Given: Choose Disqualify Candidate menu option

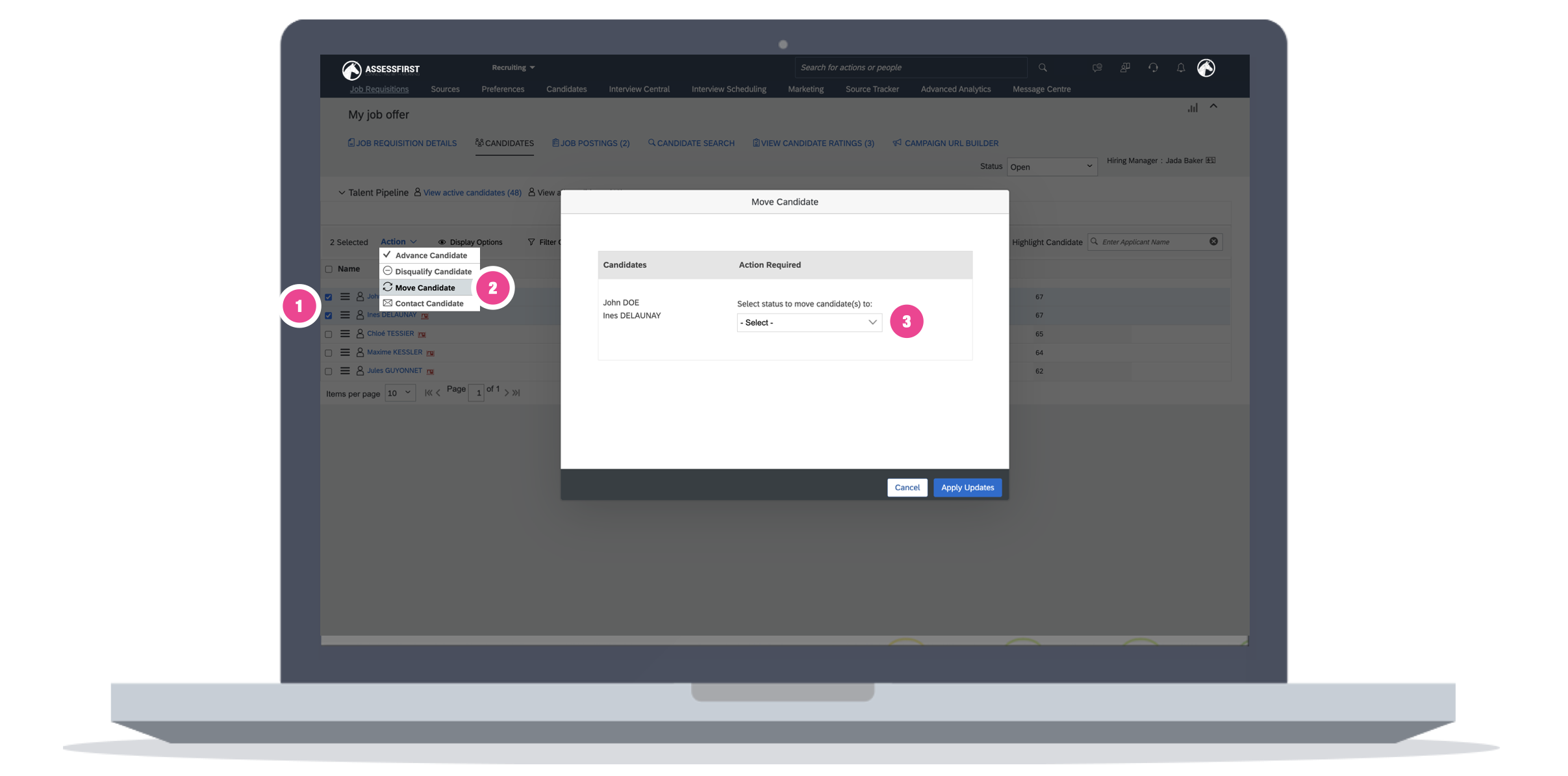Looking at the screenshot, I should pos(433,272).
